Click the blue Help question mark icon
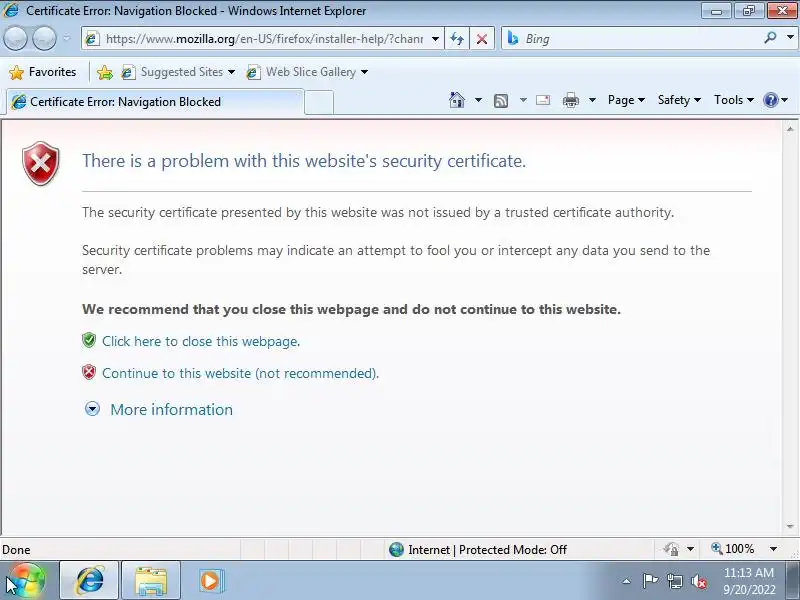Image resolution: width=800 pixels, height=600 pixels. point(770,100)
